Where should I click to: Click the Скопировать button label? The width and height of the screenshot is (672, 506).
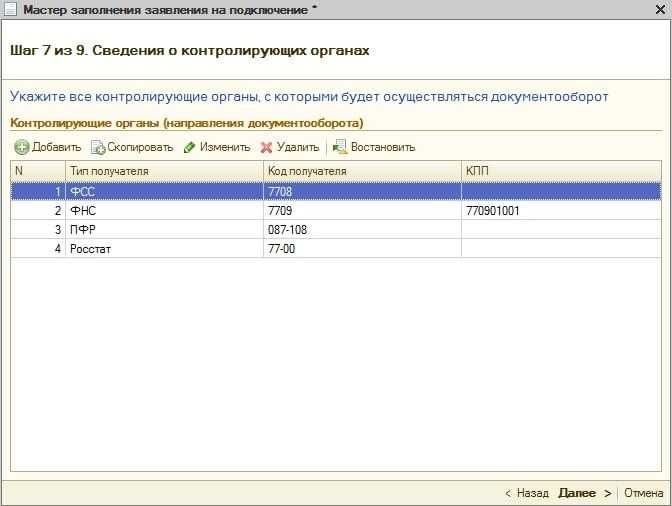coord(140,147)
